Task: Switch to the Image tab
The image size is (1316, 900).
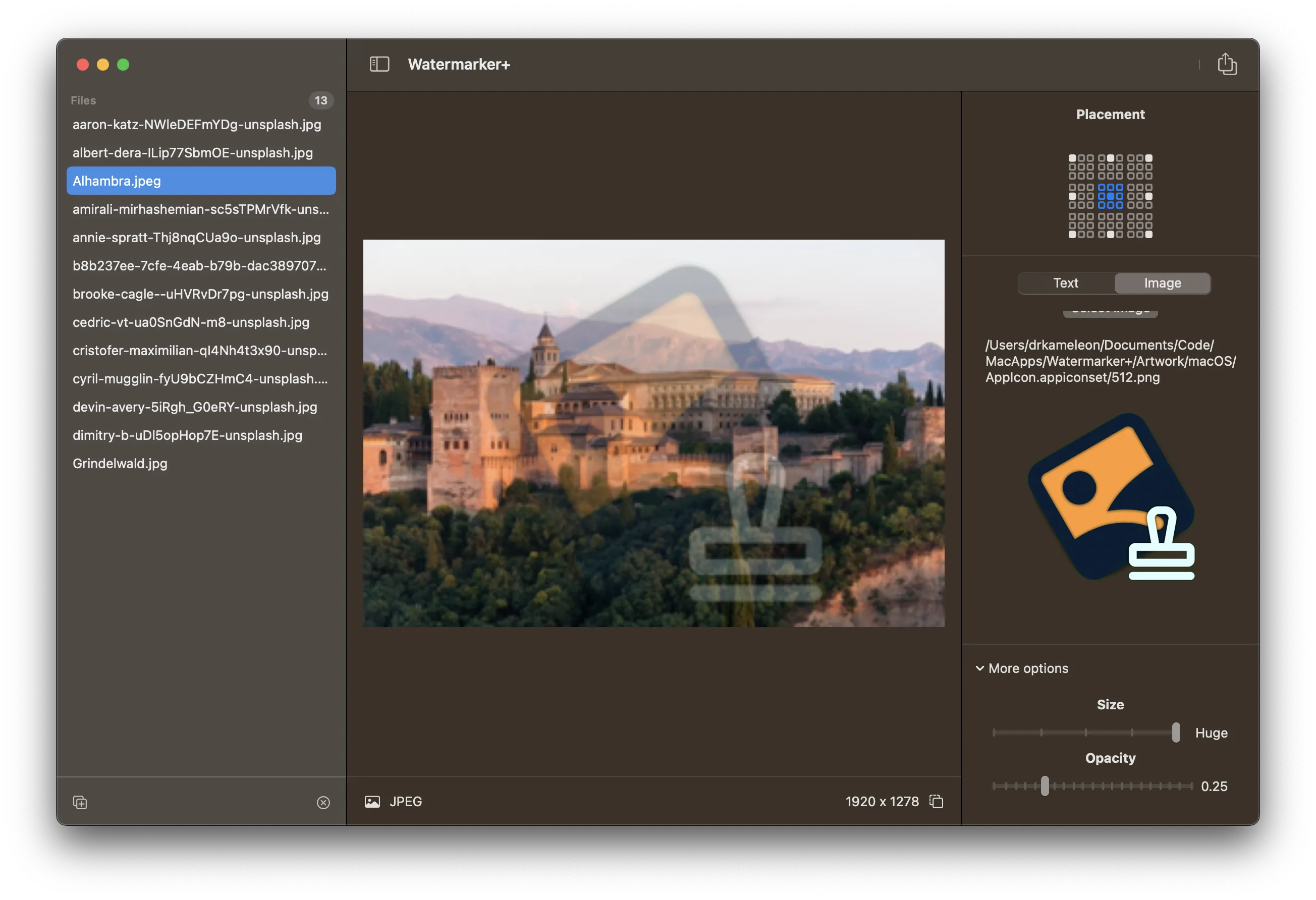Action: 1162,283
